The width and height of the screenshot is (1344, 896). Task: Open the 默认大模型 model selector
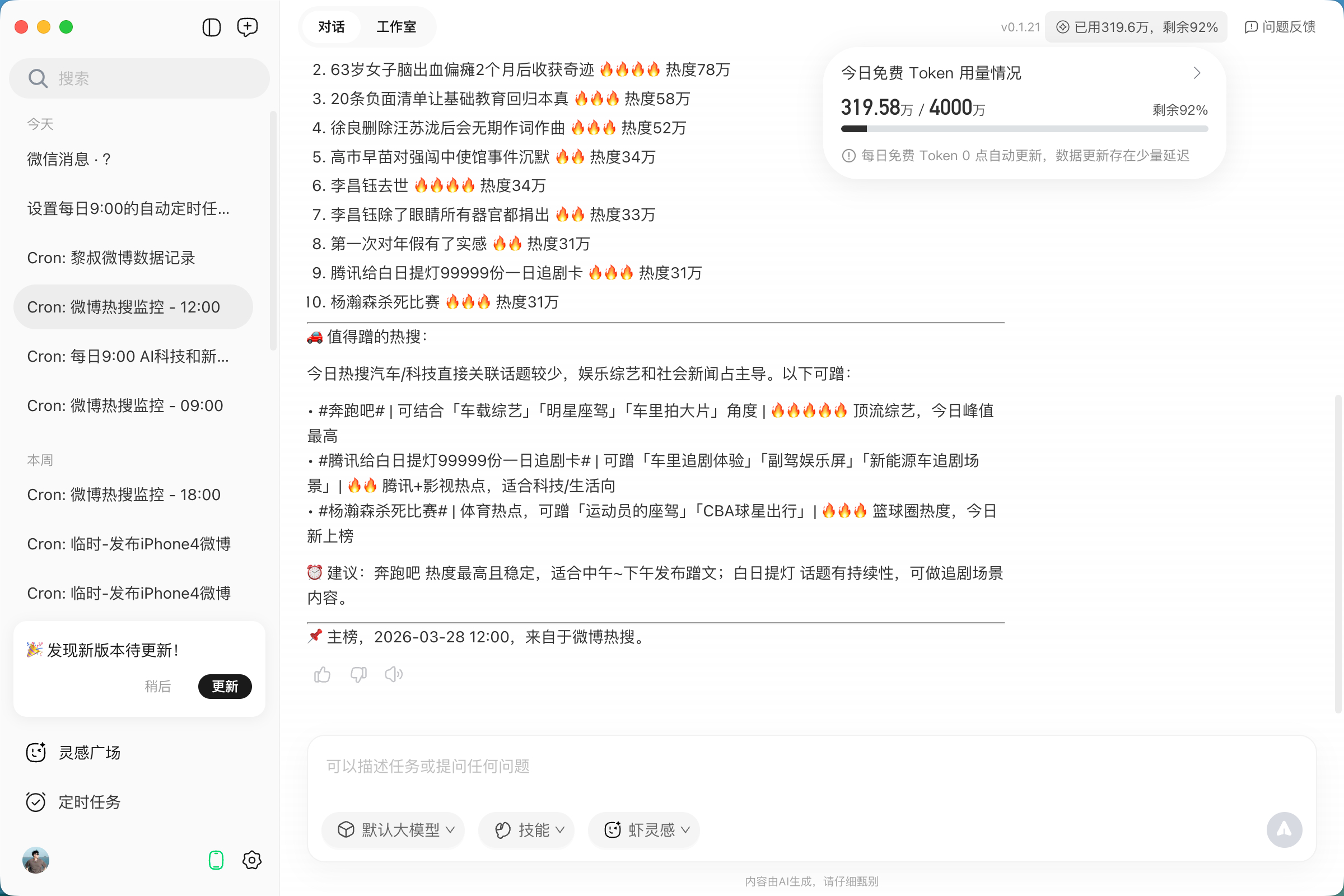pos(393,830)
